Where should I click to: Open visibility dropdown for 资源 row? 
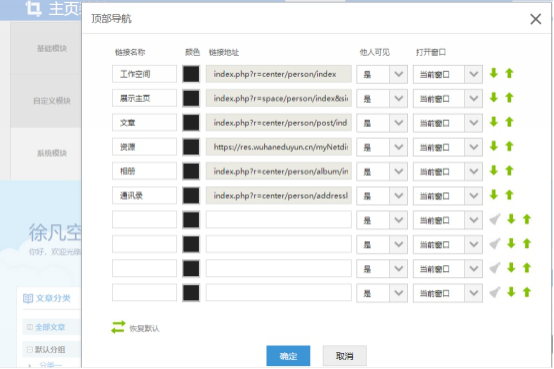point(382,147)
